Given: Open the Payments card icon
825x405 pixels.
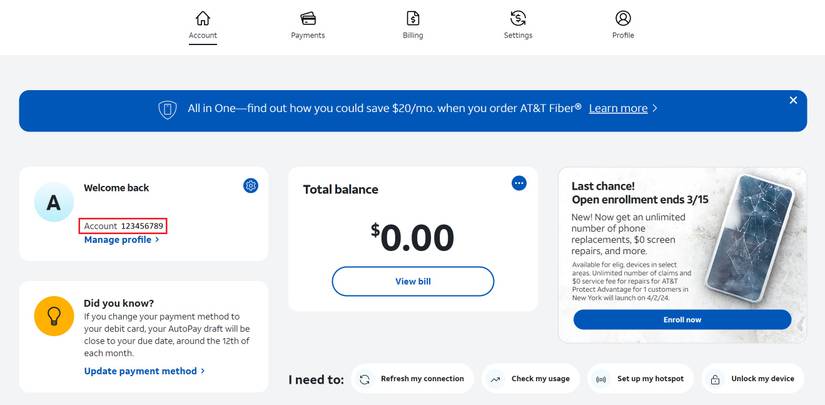Looking at the screenshot, I should [308, 18].
